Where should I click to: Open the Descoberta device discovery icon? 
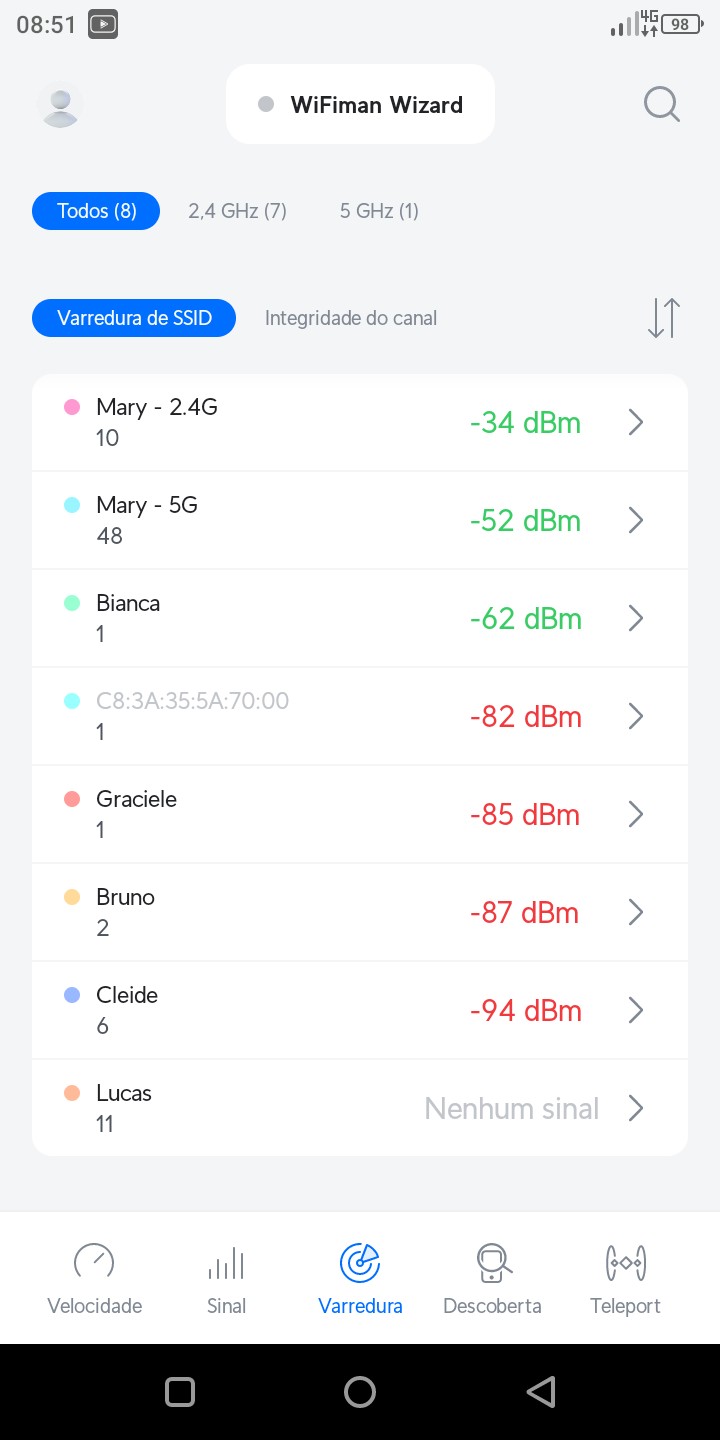coord(493,1263)
